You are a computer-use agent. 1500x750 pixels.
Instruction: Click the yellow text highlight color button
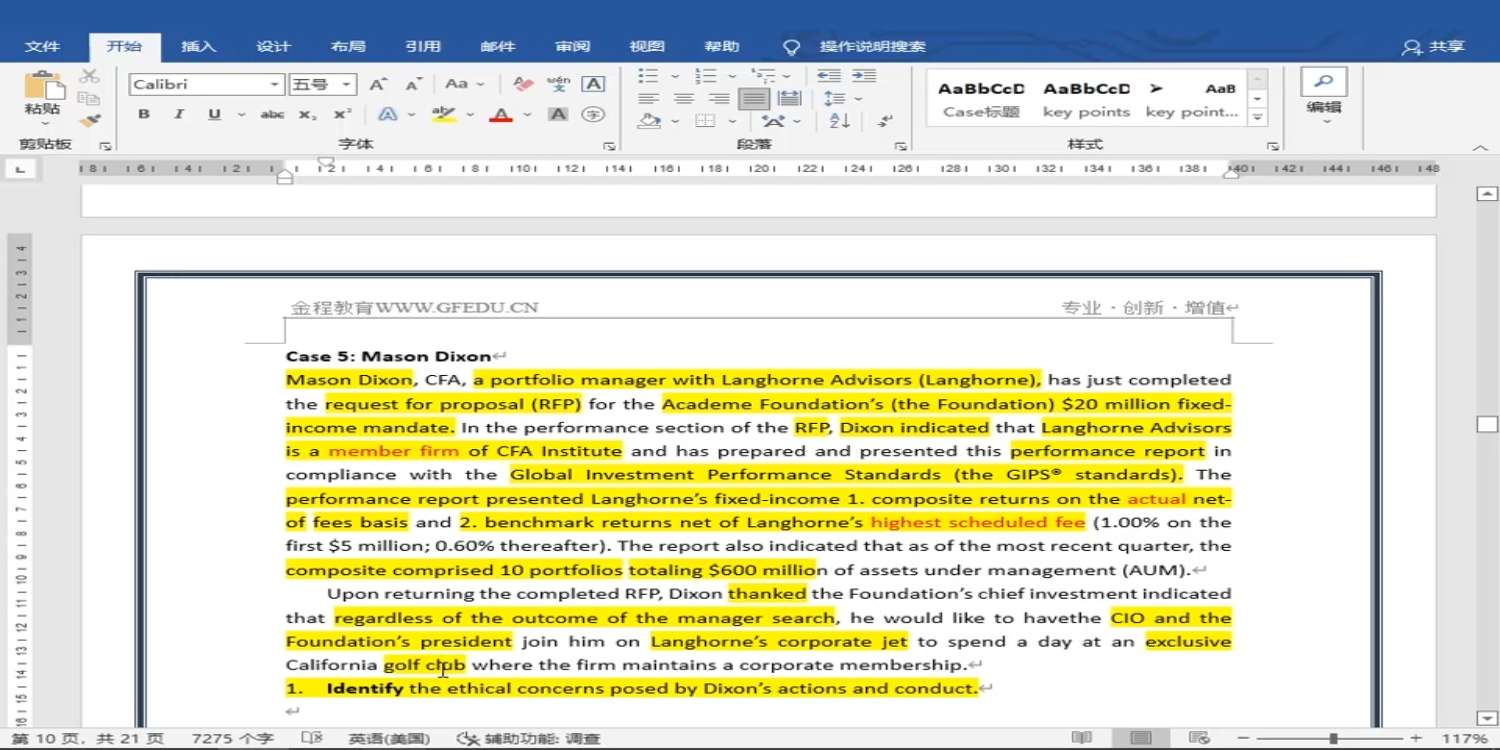pos(443,115)
